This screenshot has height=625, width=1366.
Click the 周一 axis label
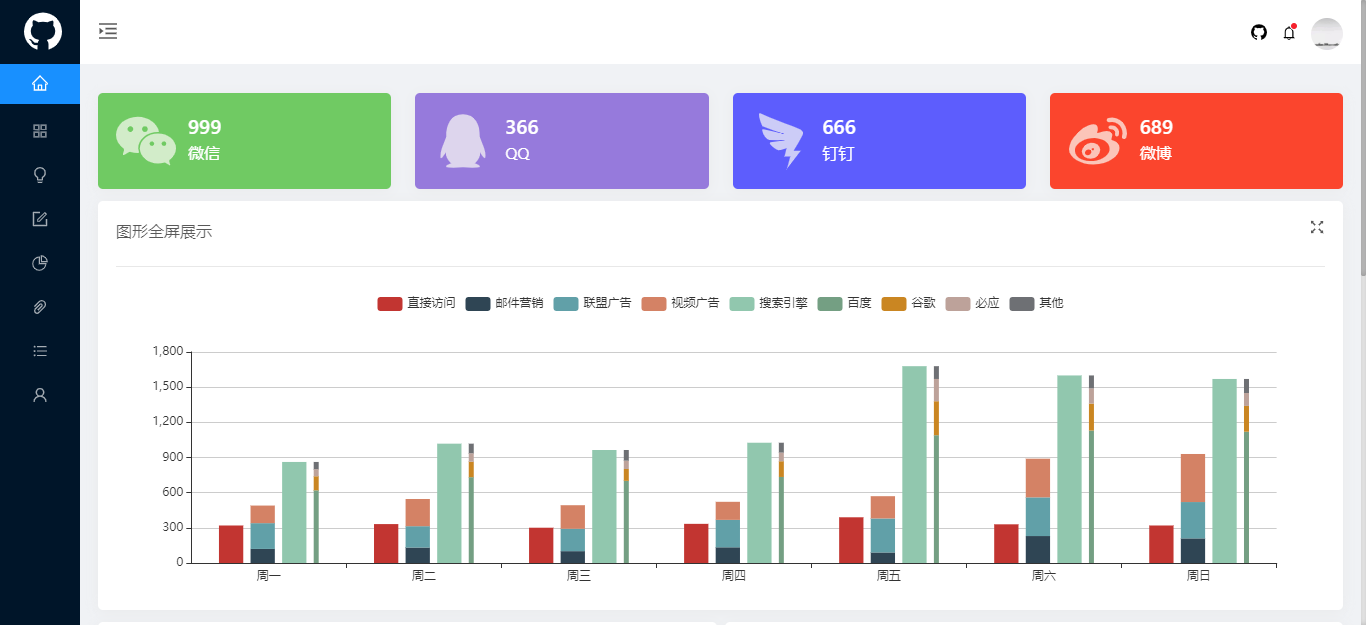tap(269, 576)
